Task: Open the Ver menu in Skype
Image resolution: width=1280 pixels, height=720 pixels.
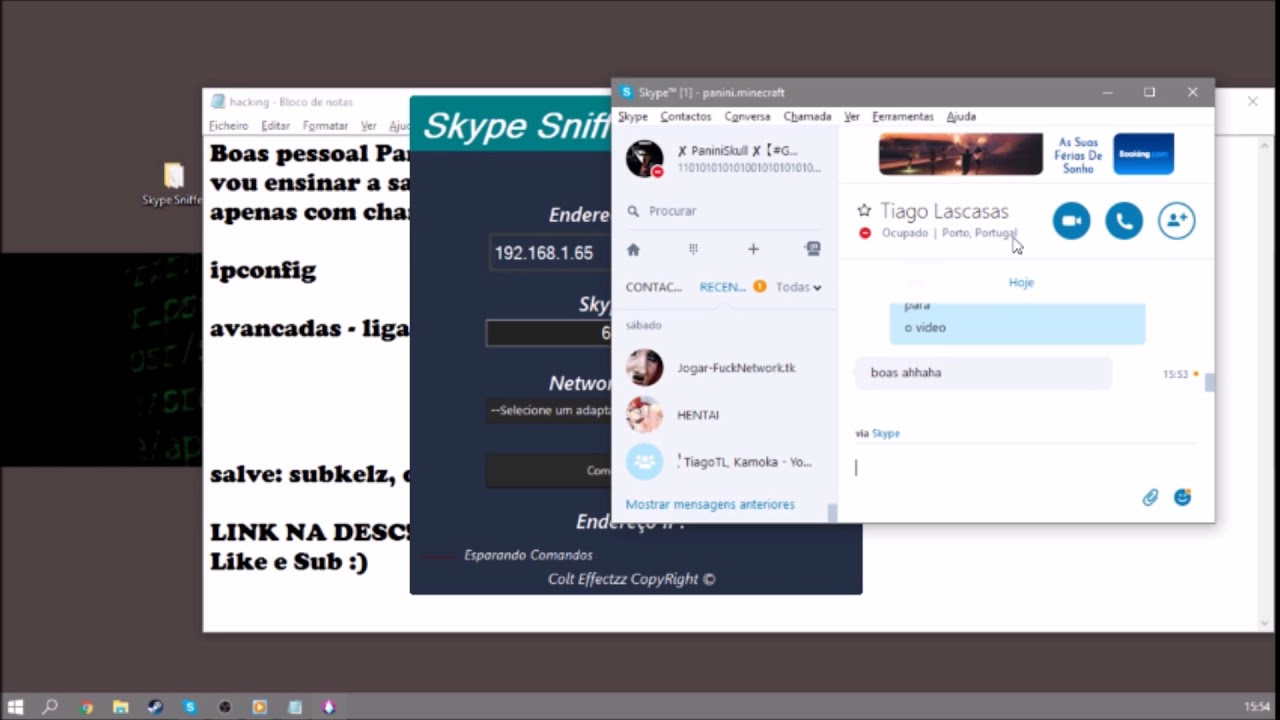Action: point(852,117)
